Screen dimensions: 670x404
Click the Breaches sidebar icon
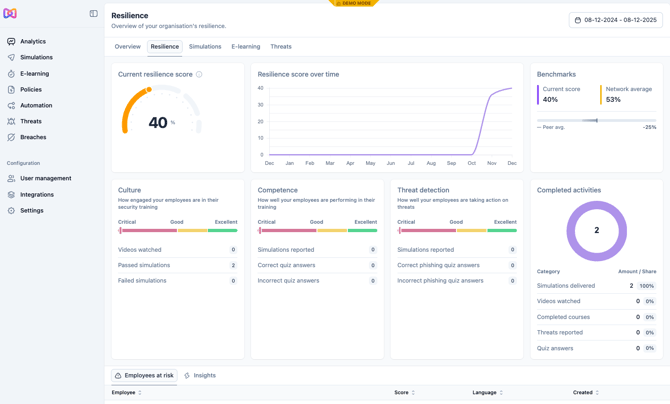12,138
